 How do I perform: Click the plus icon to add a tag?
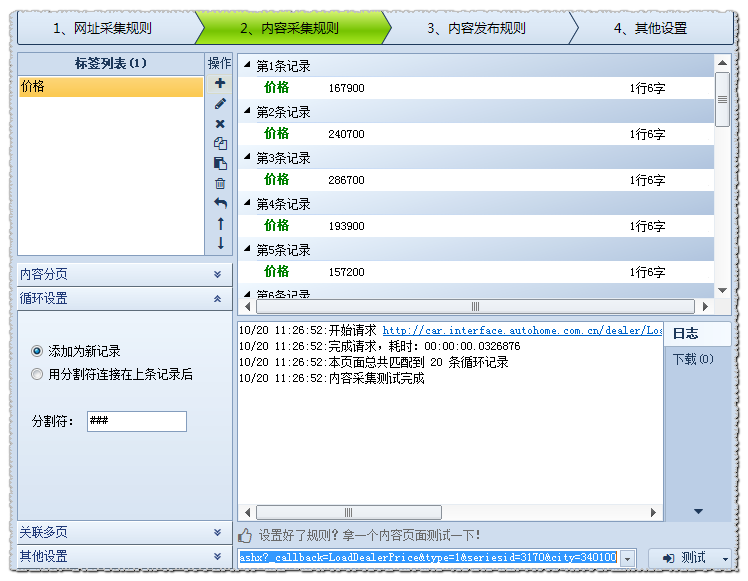(x=220, y=84)
